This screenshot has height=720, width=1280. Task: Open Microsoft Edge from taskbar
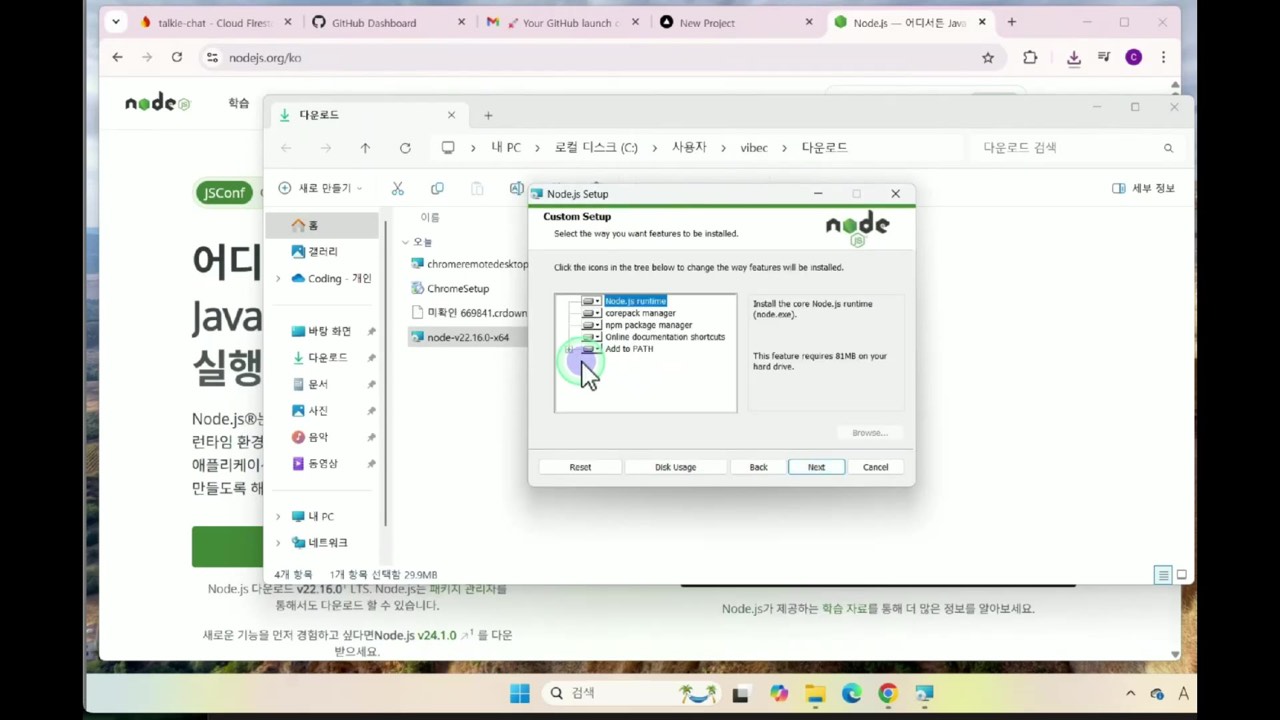pyautogui.click(x=851, y=693)
